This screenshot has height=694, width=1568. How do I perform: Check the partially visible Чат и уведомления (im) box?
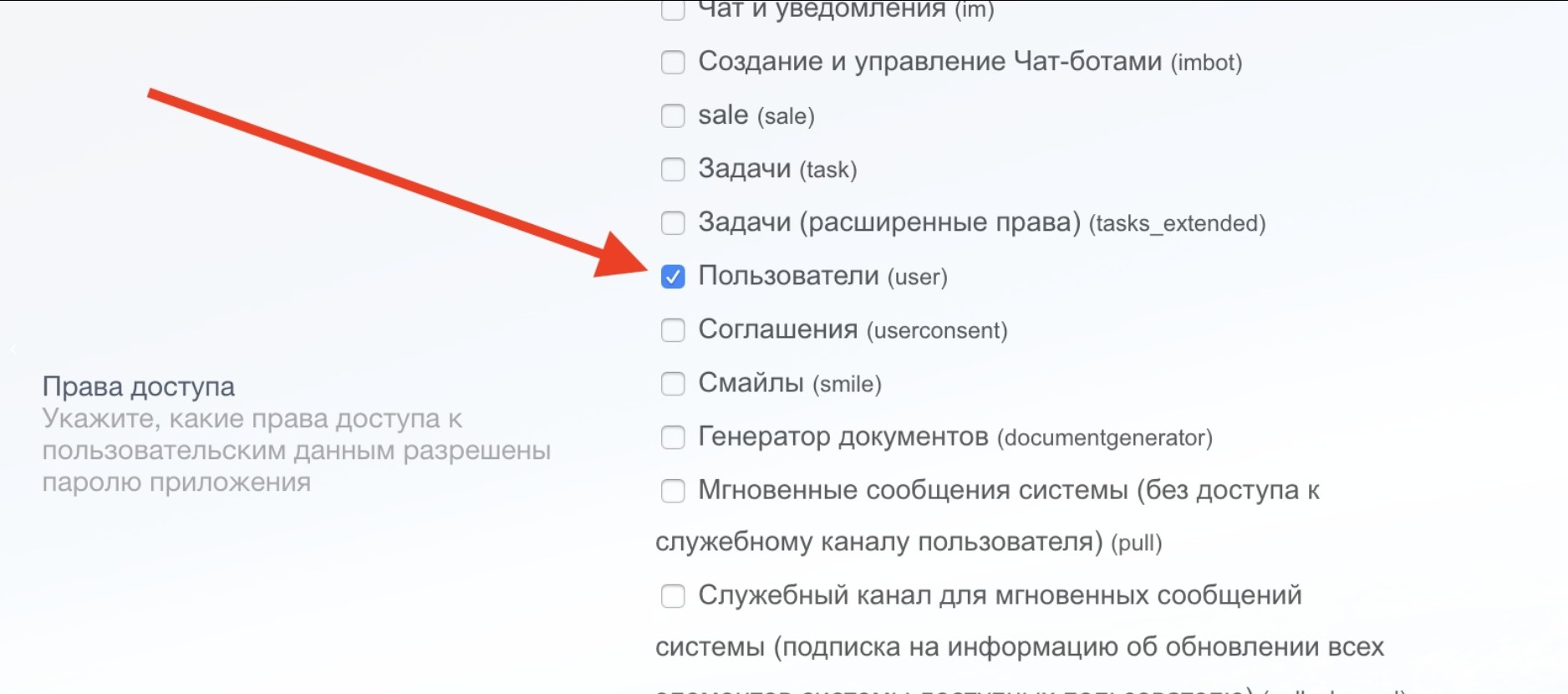pyautogui.click(x=673, y=11)
